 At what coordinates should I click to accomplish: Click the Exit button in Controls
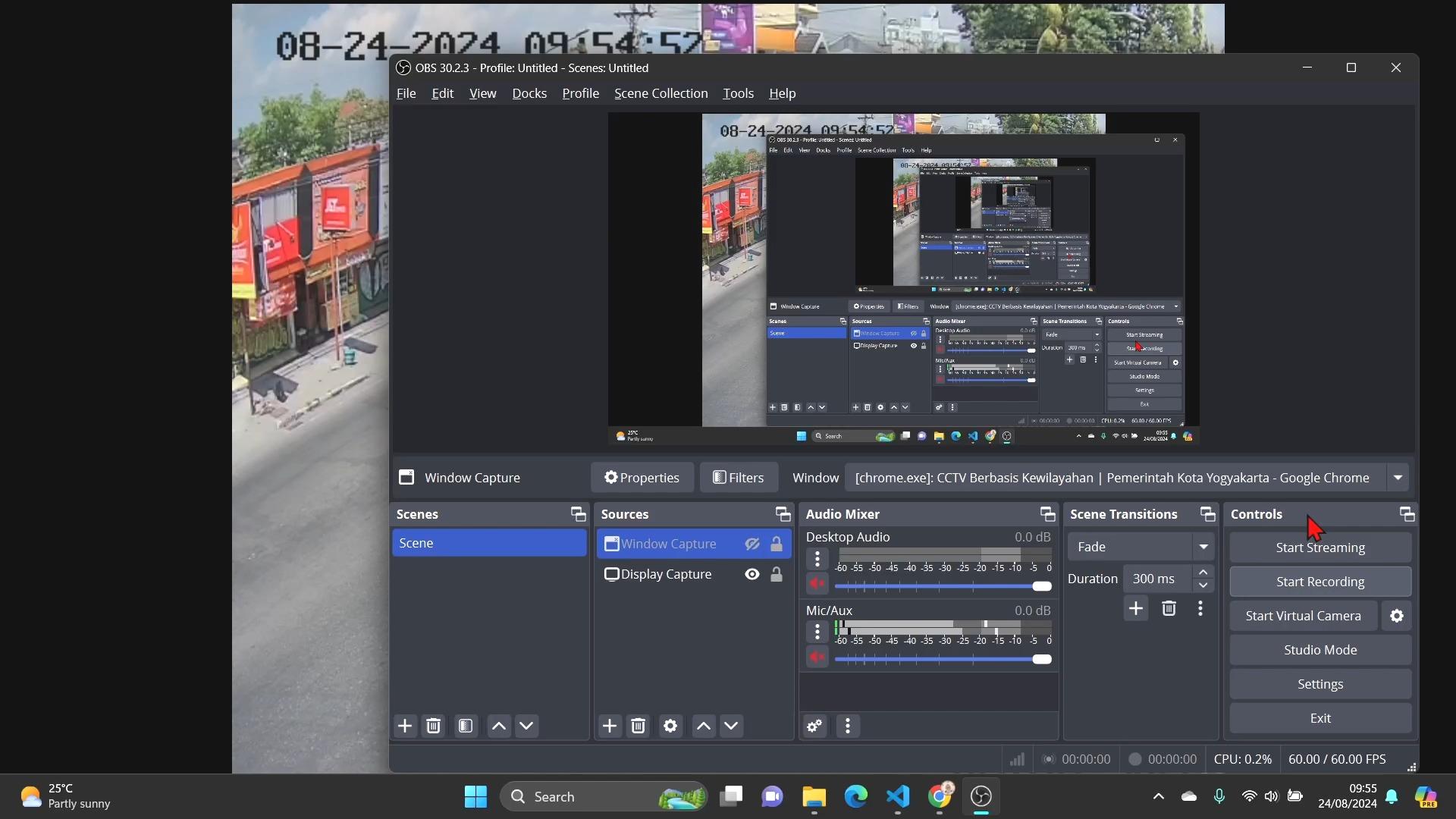click(x=1320, y=718)
